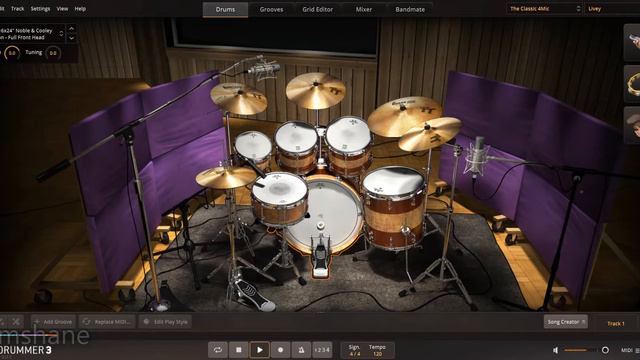Adjust the Tuning knob

53,53
